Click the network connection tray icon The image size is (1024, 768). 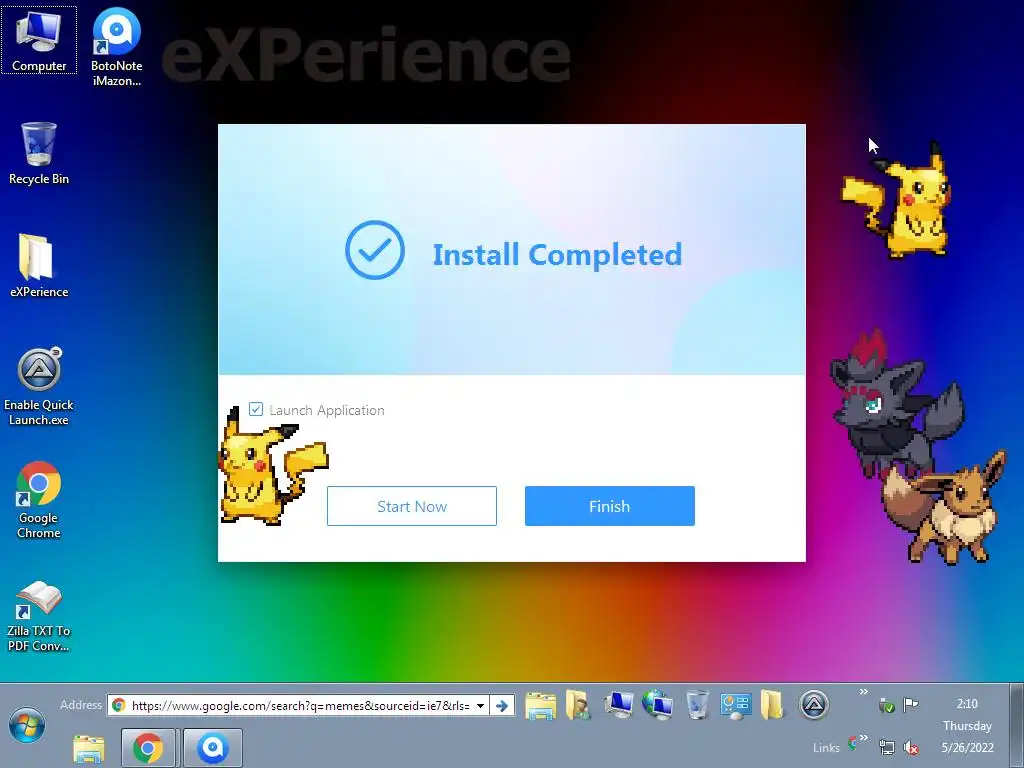(886, 747)
